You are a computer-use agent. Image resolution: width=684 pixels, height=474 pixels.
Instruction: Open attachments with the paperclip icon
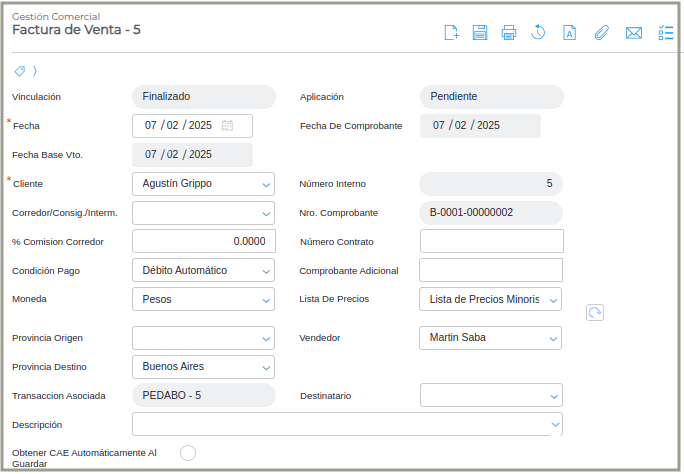point(601,33)
